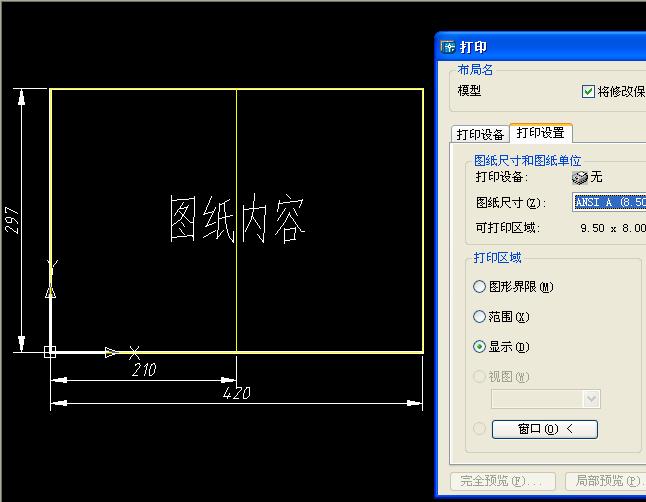Click the 可打印区域 value 9.50 x 8.00

[x=613, y=228]
